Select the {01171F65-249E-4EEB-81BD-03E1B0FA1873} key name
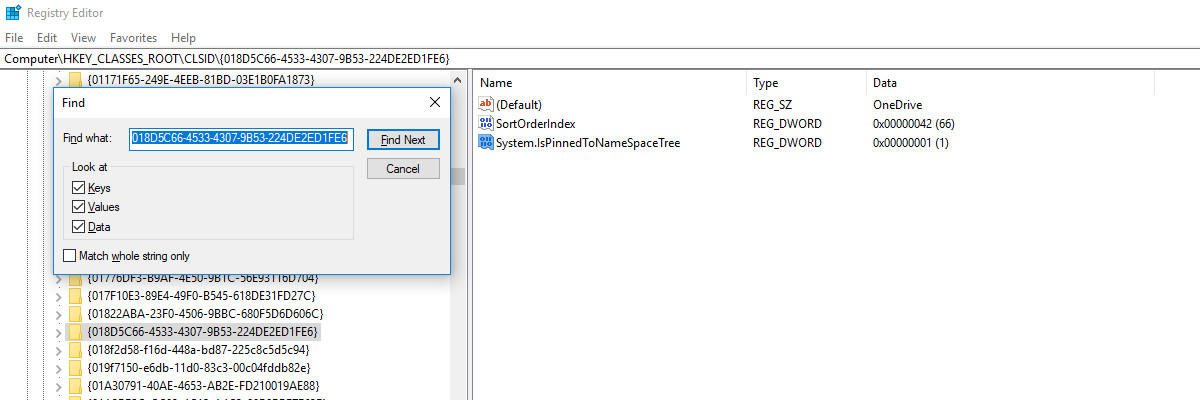The width and height of the screenshot is (1200, 400). click(x=201, y=80)
